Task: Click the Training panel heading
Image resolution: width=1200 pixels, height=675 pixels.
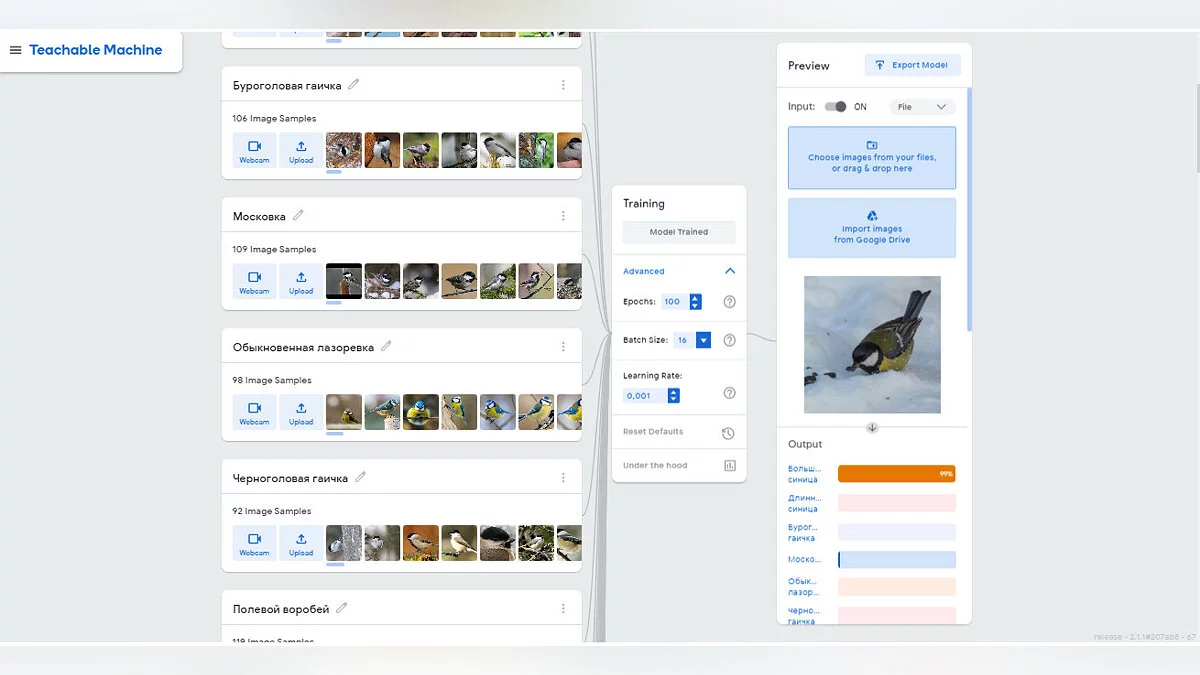Action: (644, 203)
